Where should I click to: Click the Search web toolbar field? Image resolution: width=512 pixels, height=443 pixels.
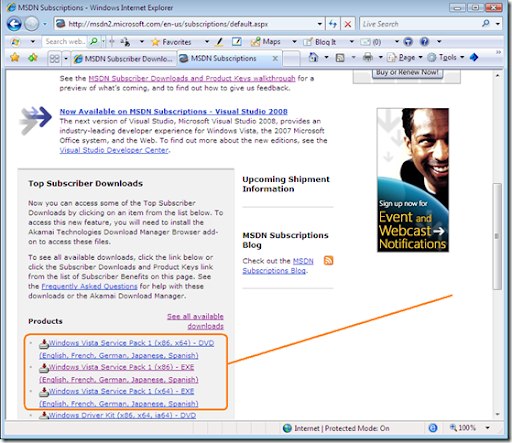click(x=64, y=42)
